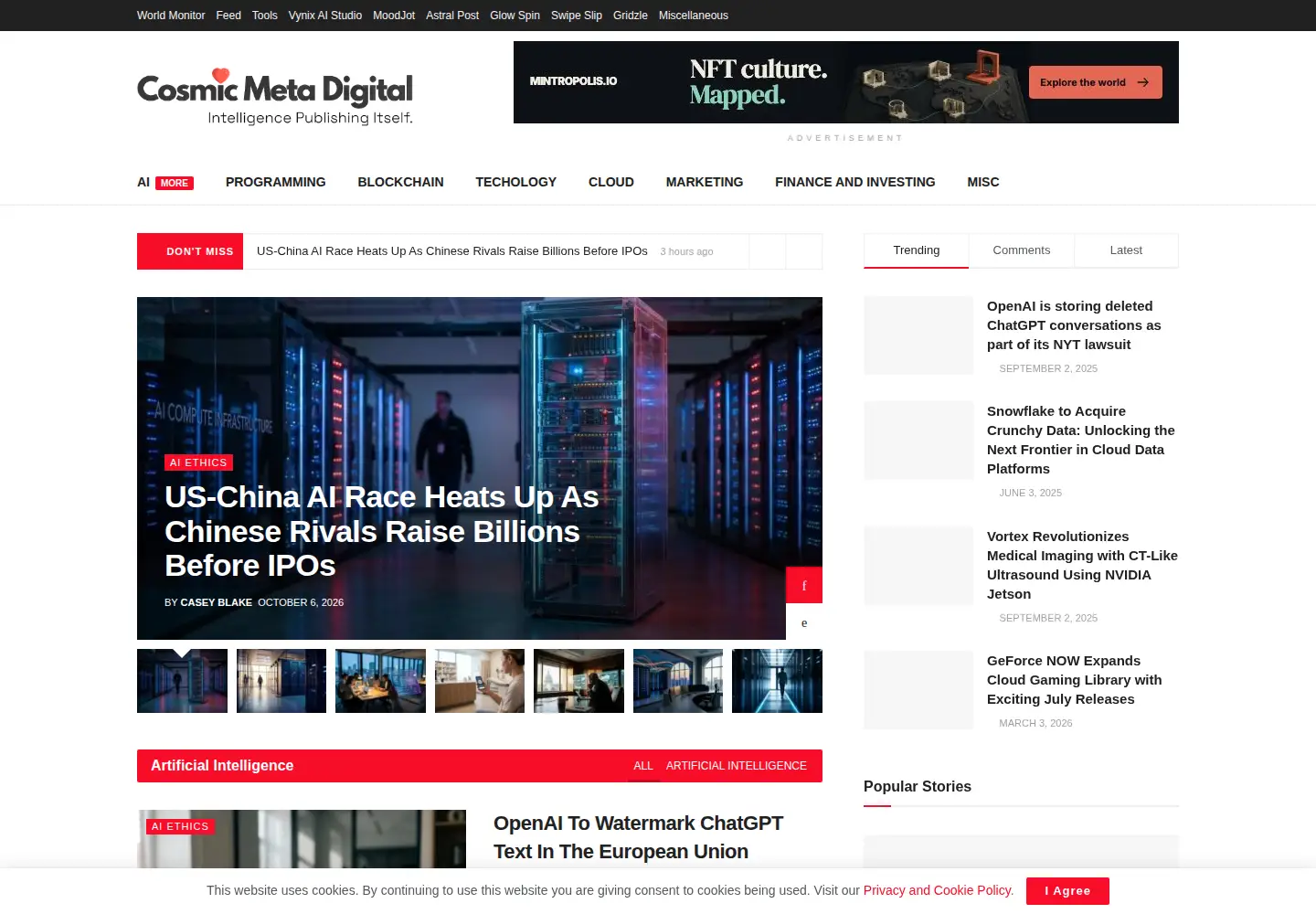The width and height of the screenshot is (1316, 914).
Task: Open Snowflake to Acquire Crunchy Data article
Action: (1081, 440)
